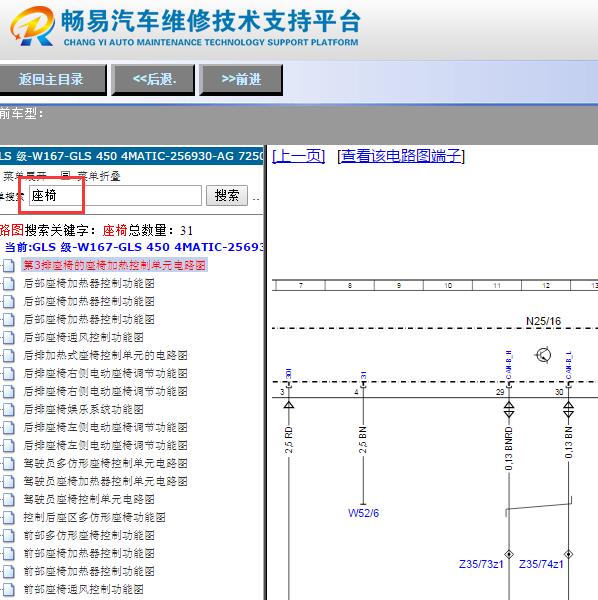Click document icon beside 后排座椅娱乐系统功能图
Viewport: 598px width, 600px height.
tap(9, 409)
